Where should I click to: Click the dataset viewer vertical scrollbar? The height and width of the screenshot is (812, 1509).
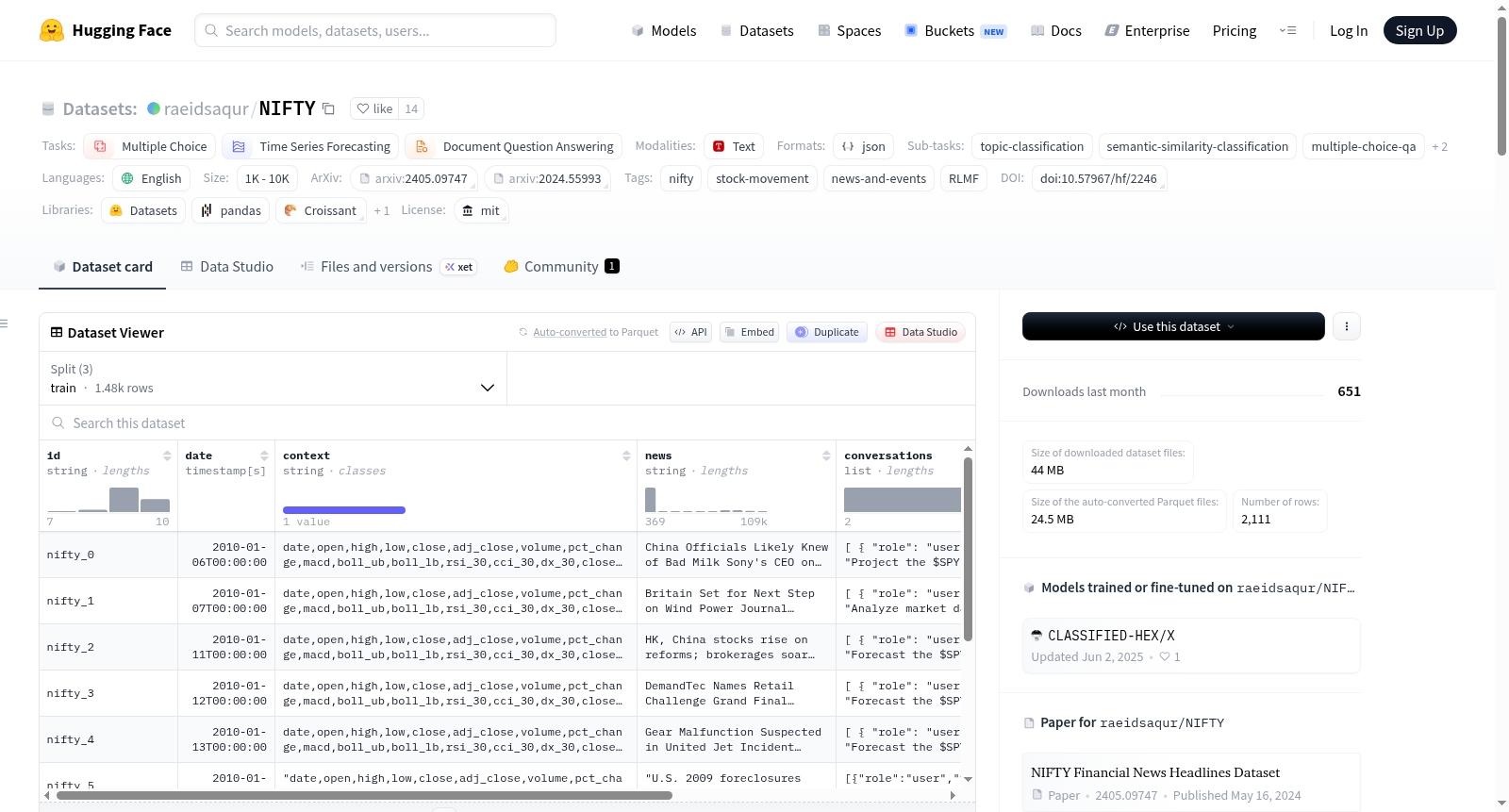[x=968, y=550]
